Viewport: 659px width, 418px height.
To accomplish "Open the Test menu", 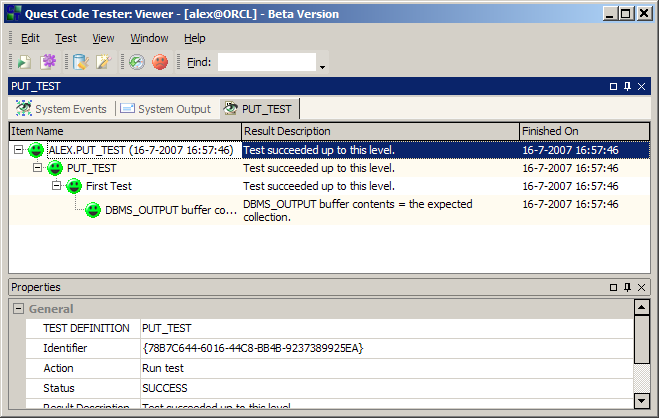I will click(66, 38).
